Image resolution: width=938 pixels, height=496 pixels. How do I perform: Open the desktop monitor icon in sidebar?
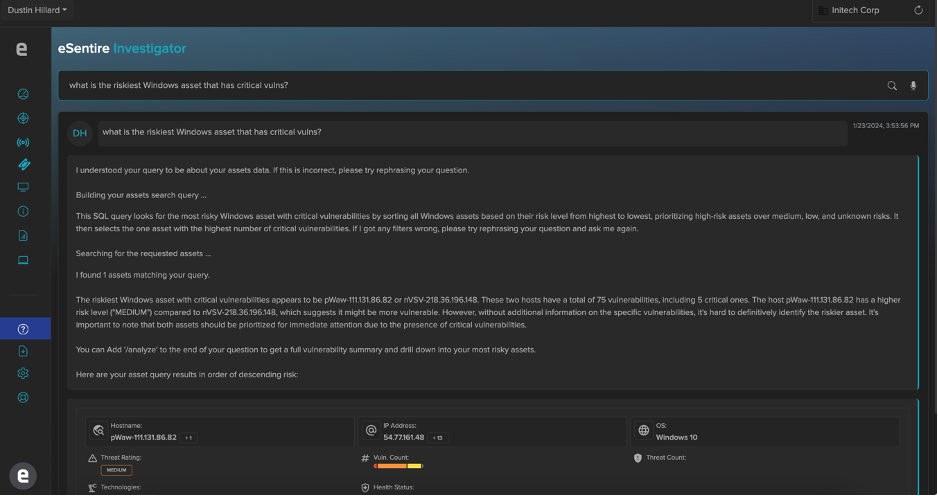click(23, 187)
